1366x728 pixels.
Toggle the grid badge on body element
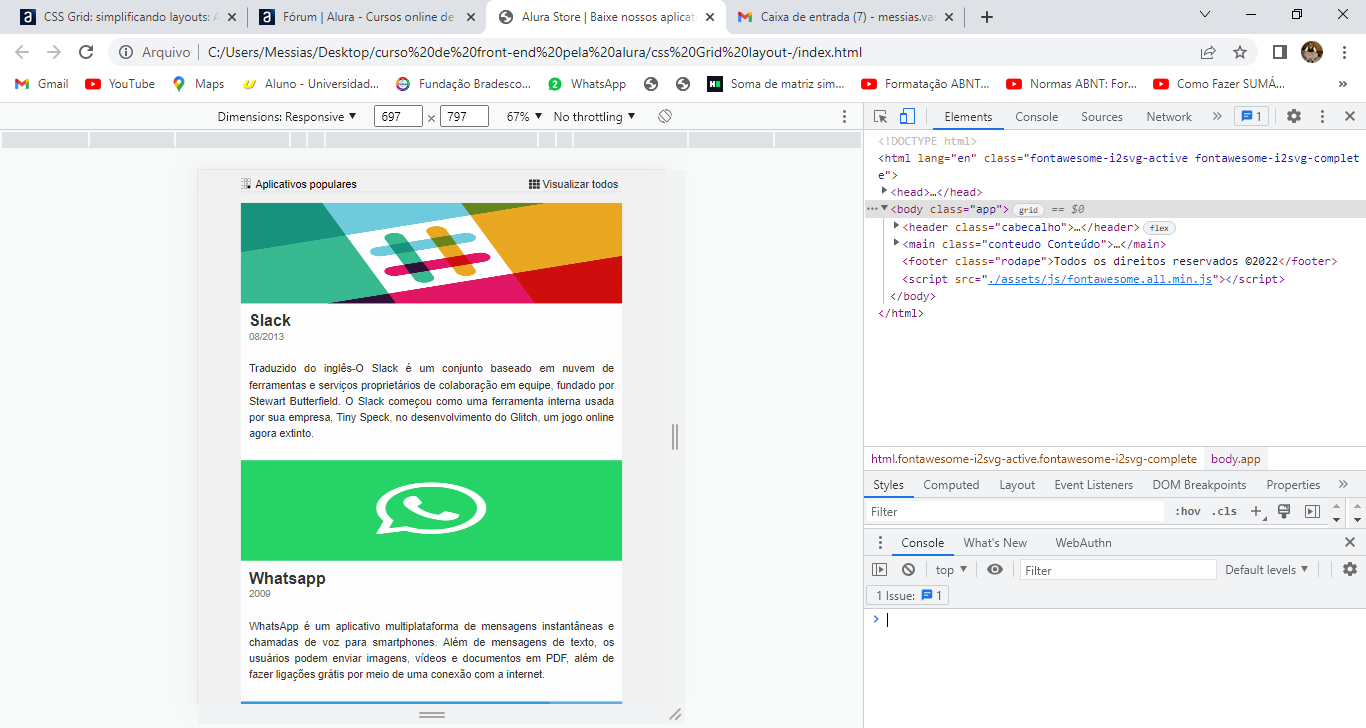[1027, 210]
